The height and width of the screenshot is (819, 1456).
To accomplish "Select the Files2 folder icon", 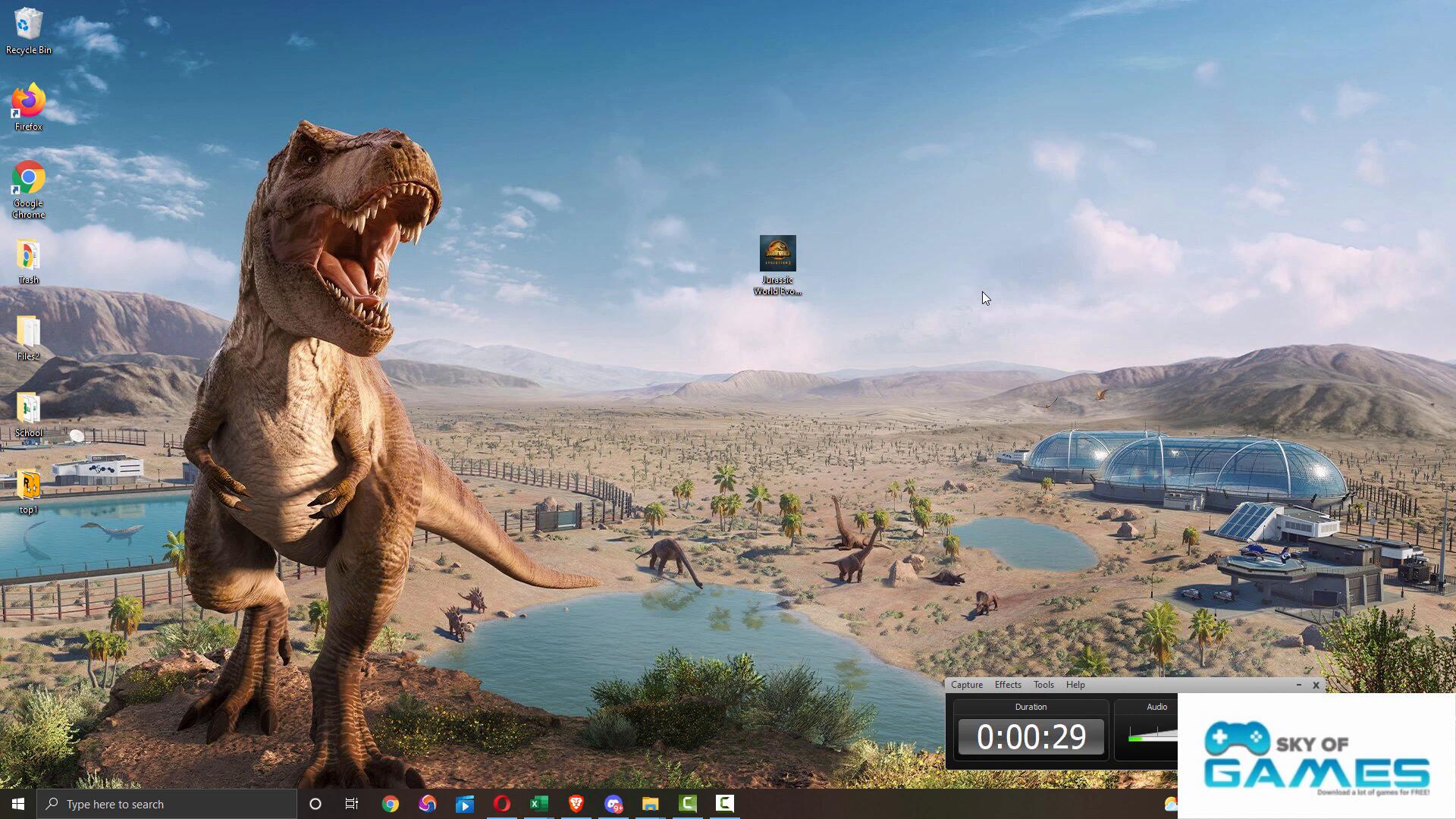I will (x=28, y=337).
